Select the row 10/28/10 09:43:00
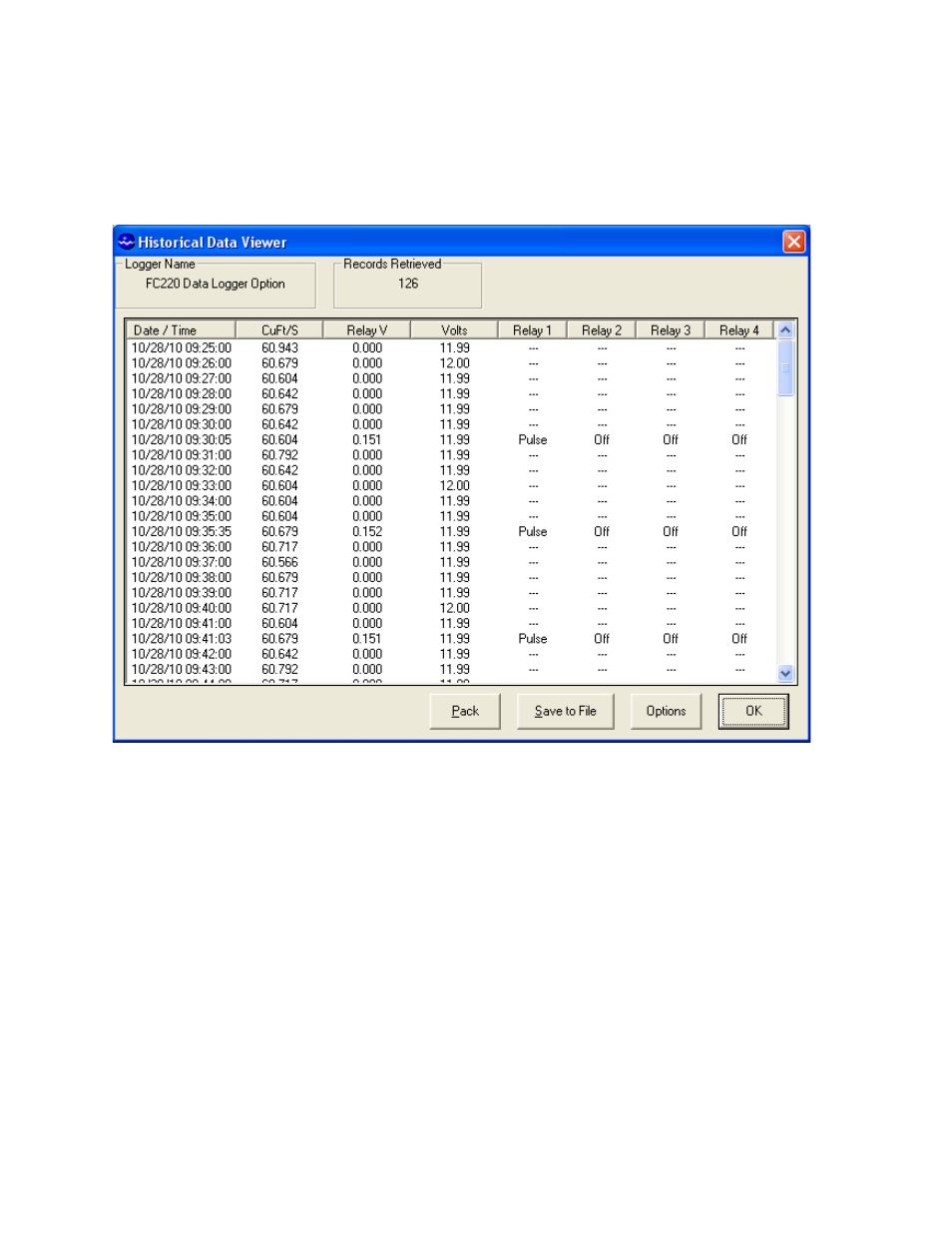 (451, 670)
